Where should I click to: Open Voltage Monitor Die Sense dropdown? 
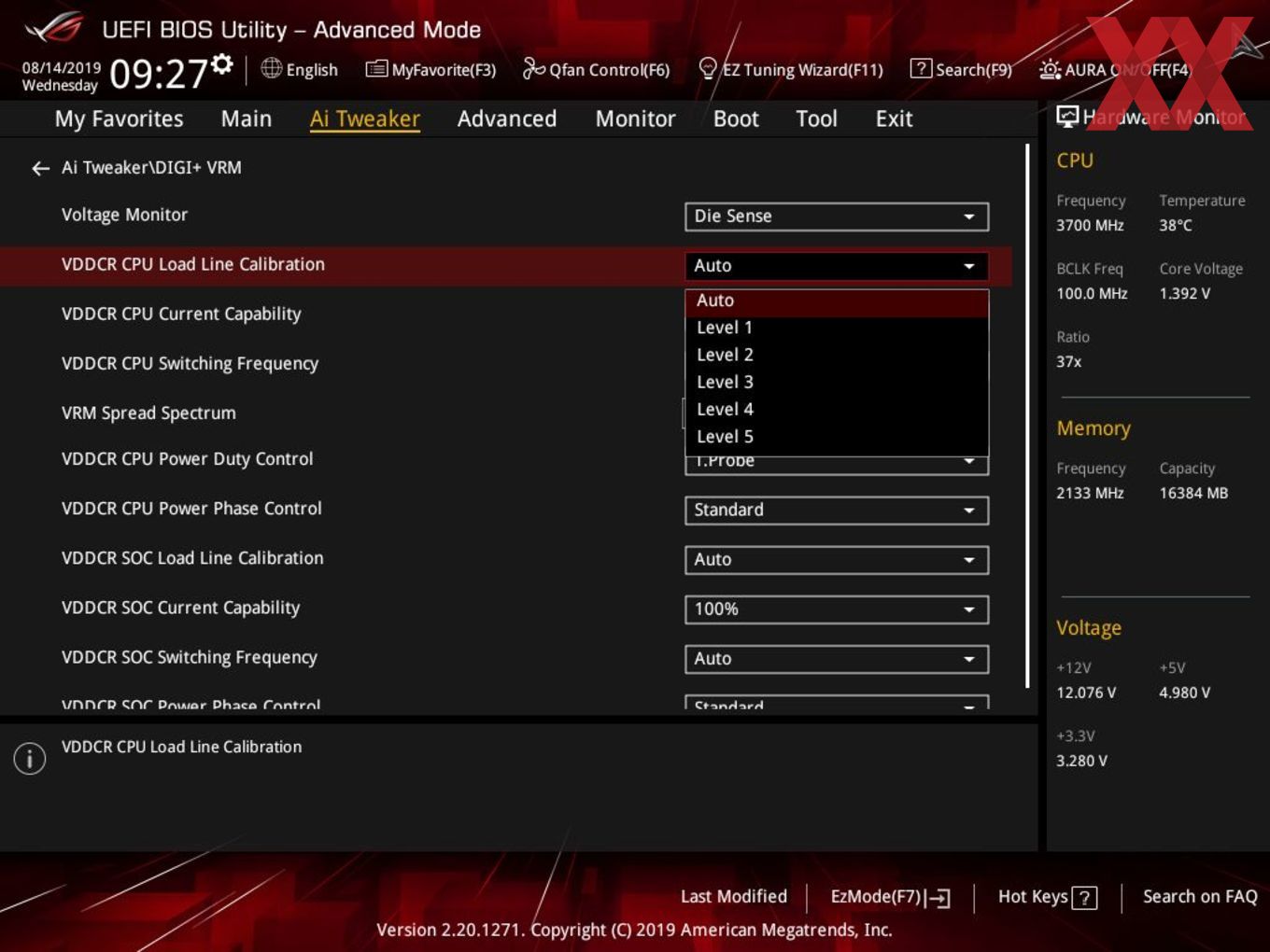click(837, 217)
